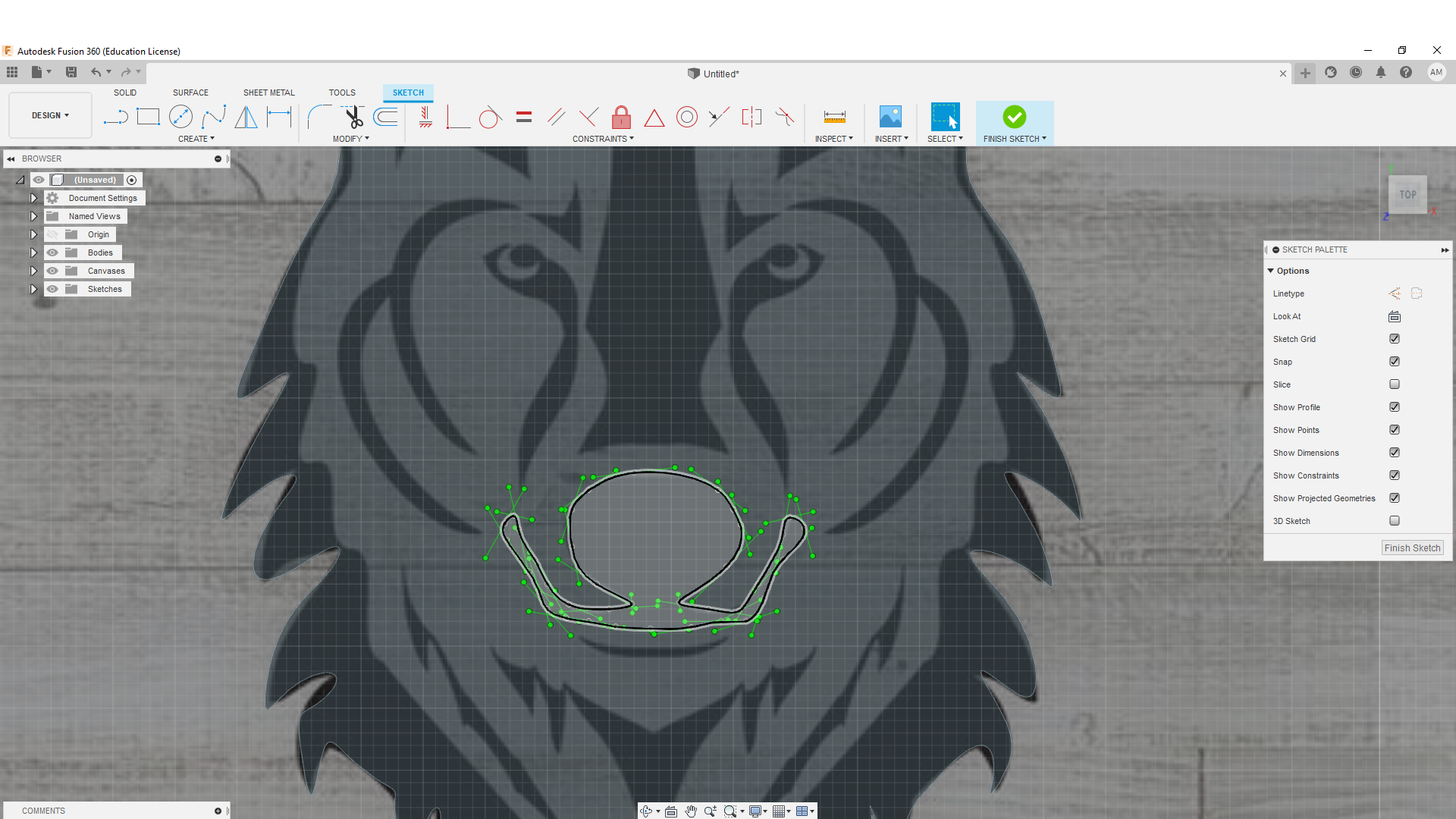Enable the Slice checkbox
1456x819 pixels.
point(1394,384)
